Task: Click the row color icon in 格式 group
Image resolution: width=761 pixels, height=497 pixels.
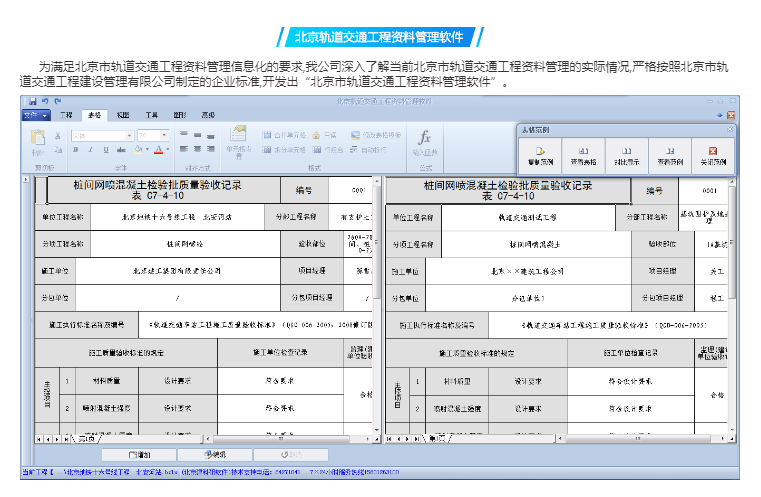Action: [x=317, y=149]
